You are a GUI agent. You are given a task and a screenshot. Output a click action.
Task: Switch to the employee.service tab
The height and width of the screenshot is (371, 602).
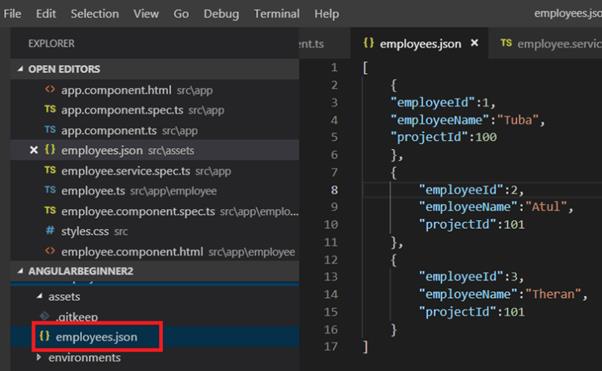point(546,43)
